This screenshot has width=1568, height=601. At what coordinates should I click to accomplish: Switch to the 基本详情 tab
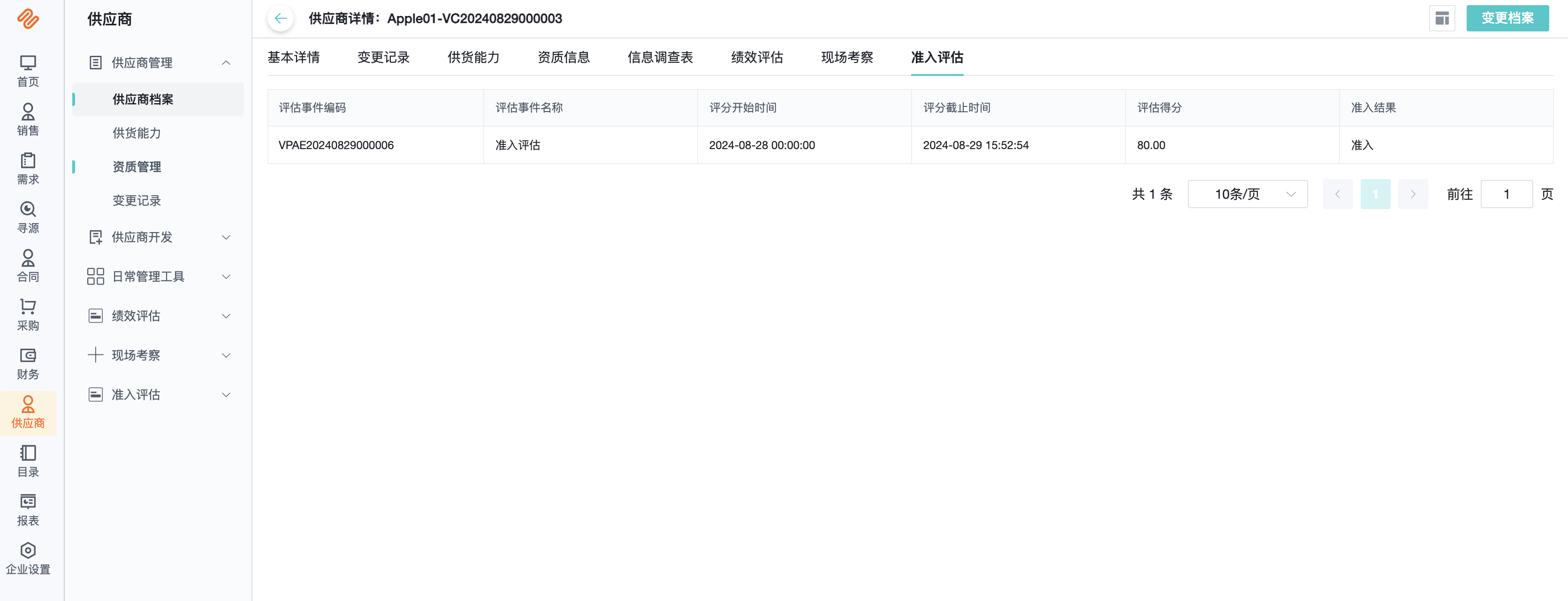(x=293, y=57)
